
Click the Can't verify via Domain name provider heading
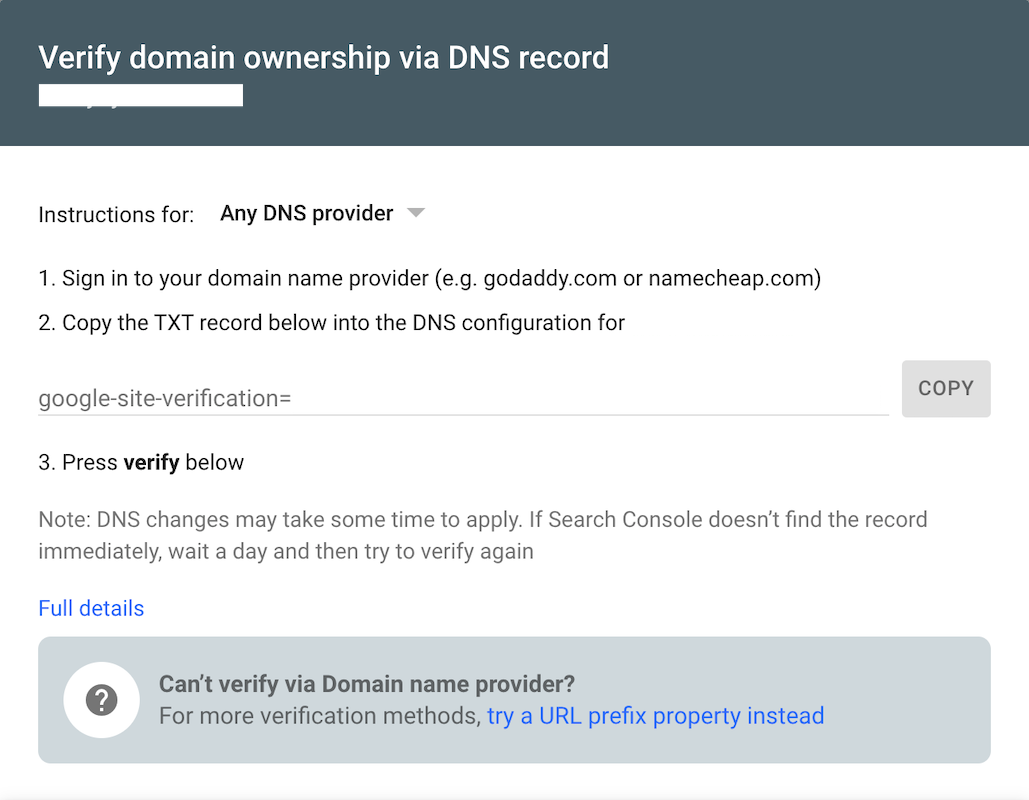click(x=367, y=684)
